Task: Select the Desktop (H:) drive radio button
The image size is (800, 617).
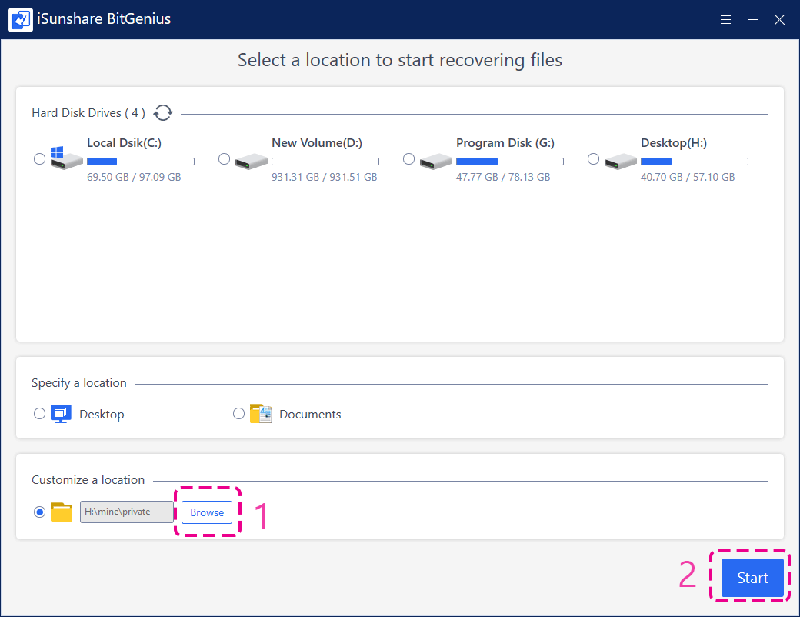Action: coord(594,159)
